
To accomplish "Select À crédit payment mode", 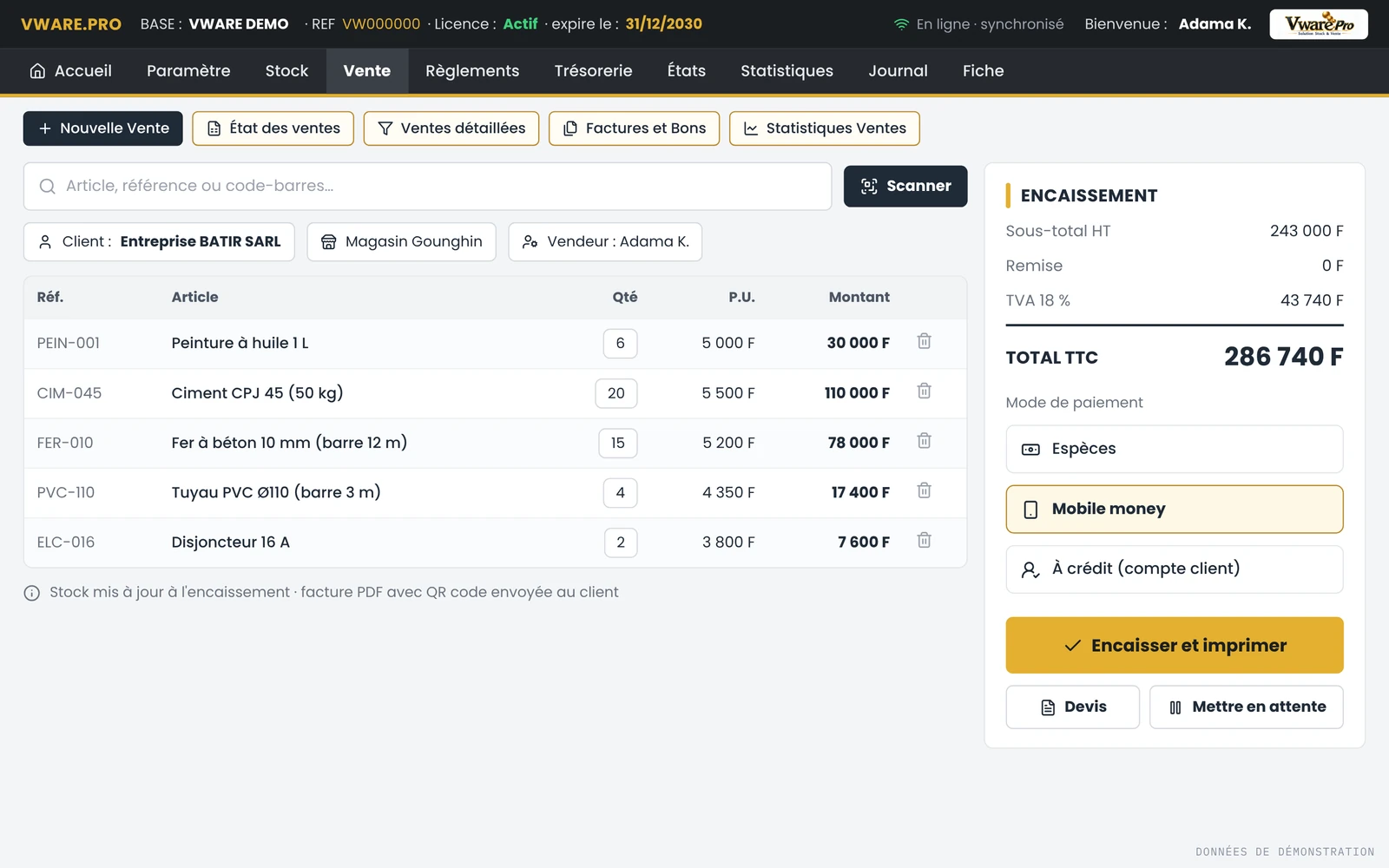I will point(1175,569).
